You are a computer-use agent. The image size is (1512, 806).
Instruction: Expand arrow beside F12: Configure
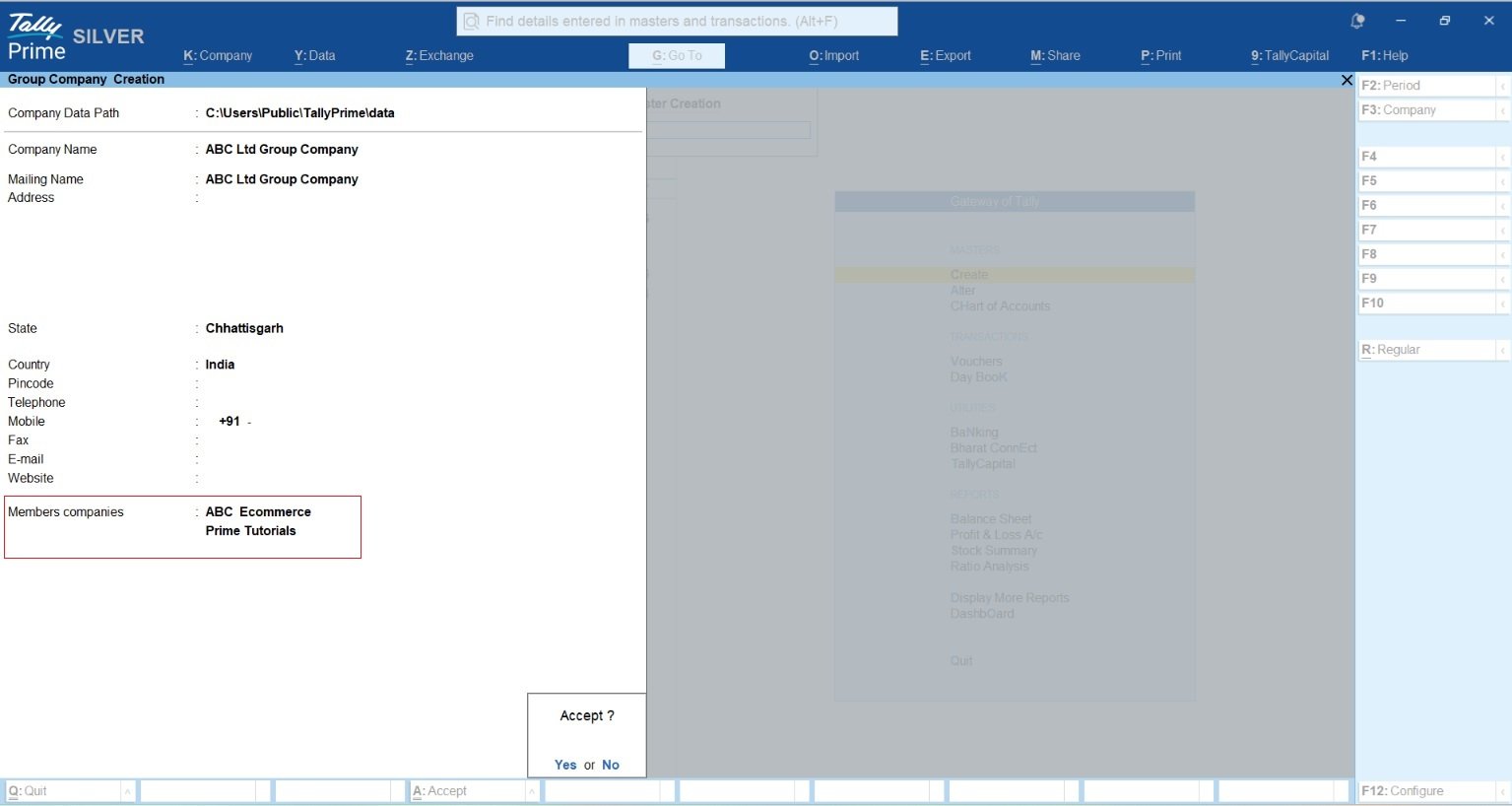[1503, 791]
